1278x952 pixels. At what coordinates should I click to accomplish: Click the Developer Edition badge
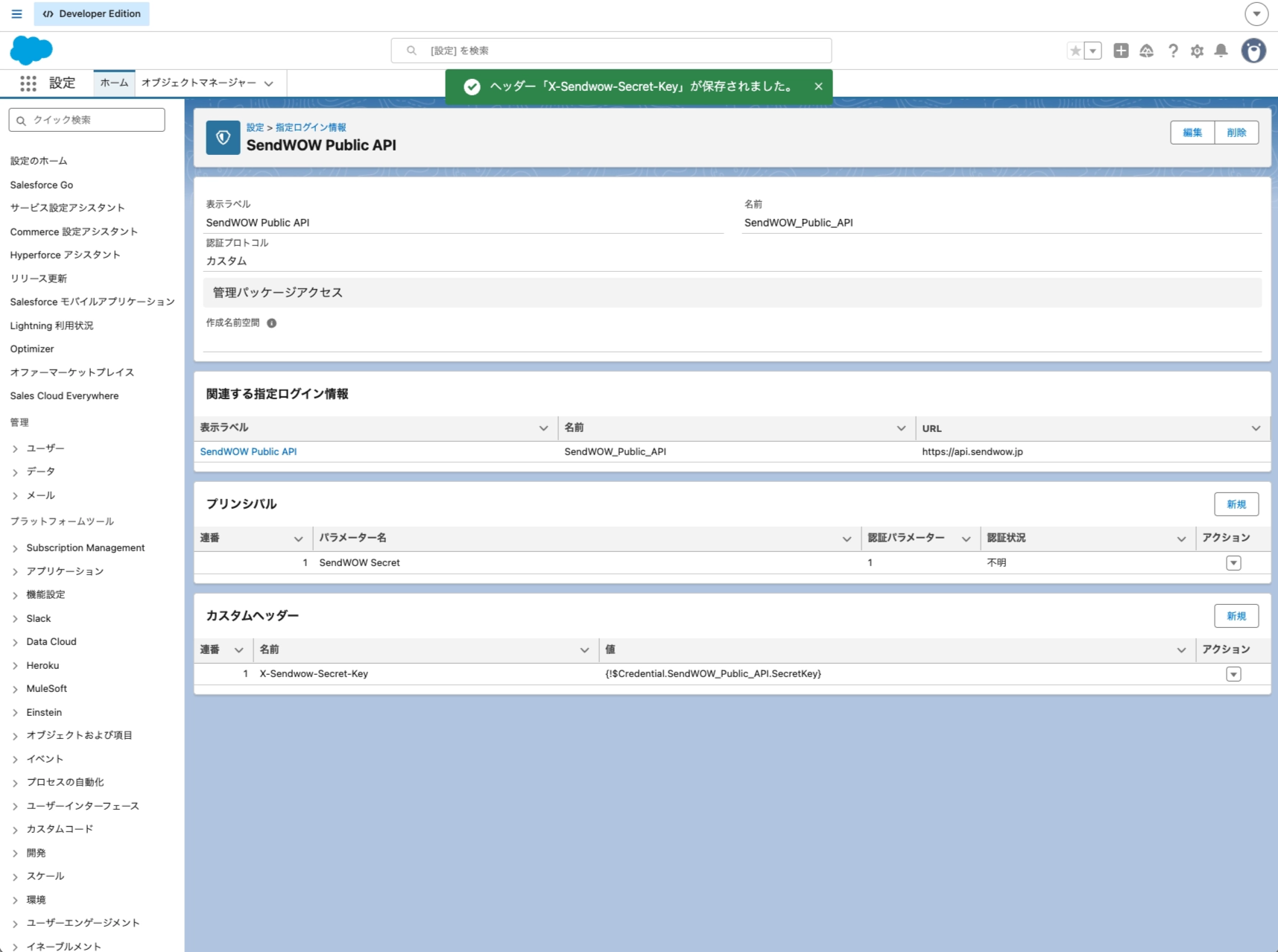pyautogui.click(x=92, y=14)
